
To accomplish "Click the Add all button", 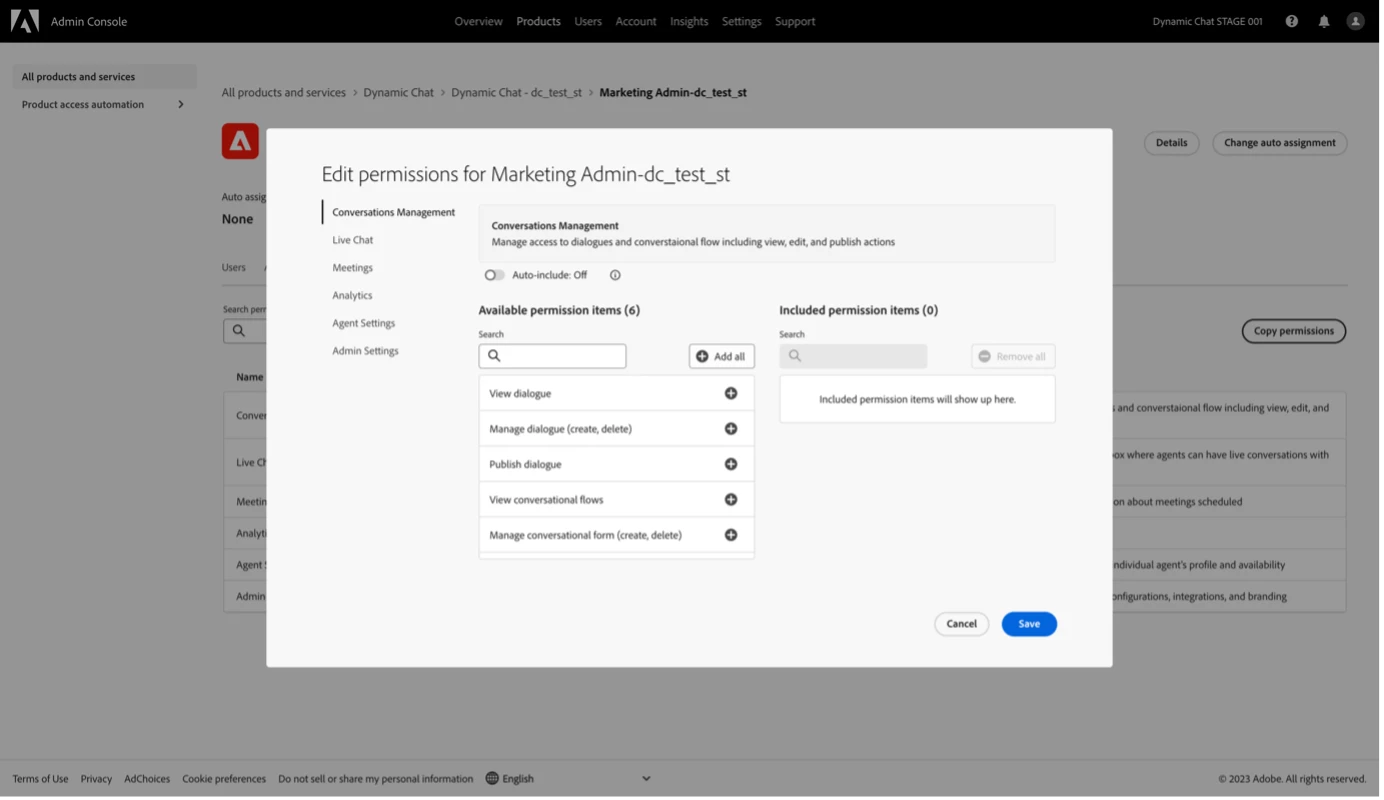I will 724,358.
